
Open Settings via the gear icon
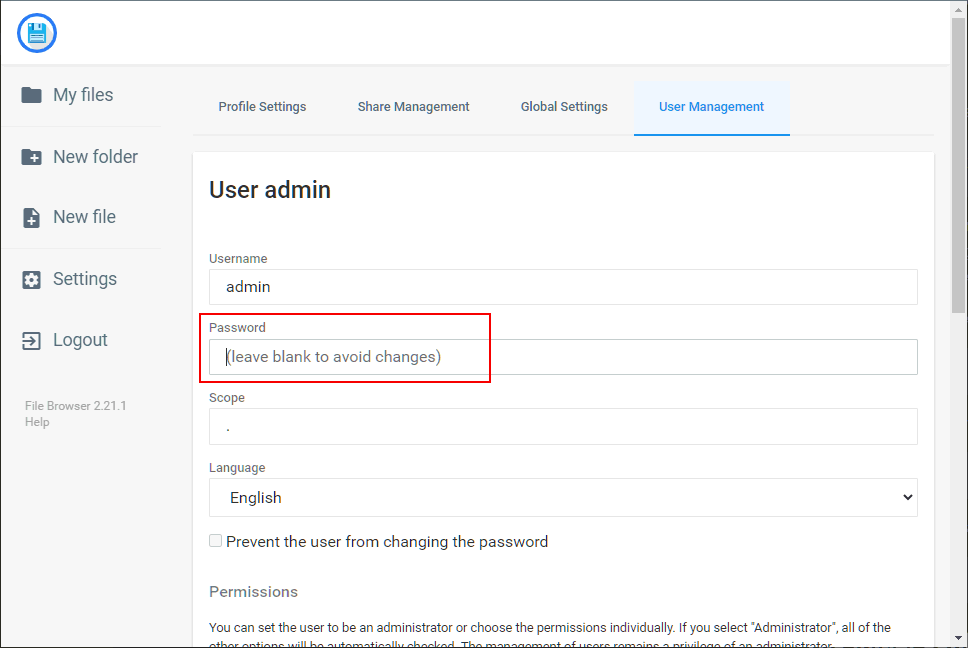(32, 280)
